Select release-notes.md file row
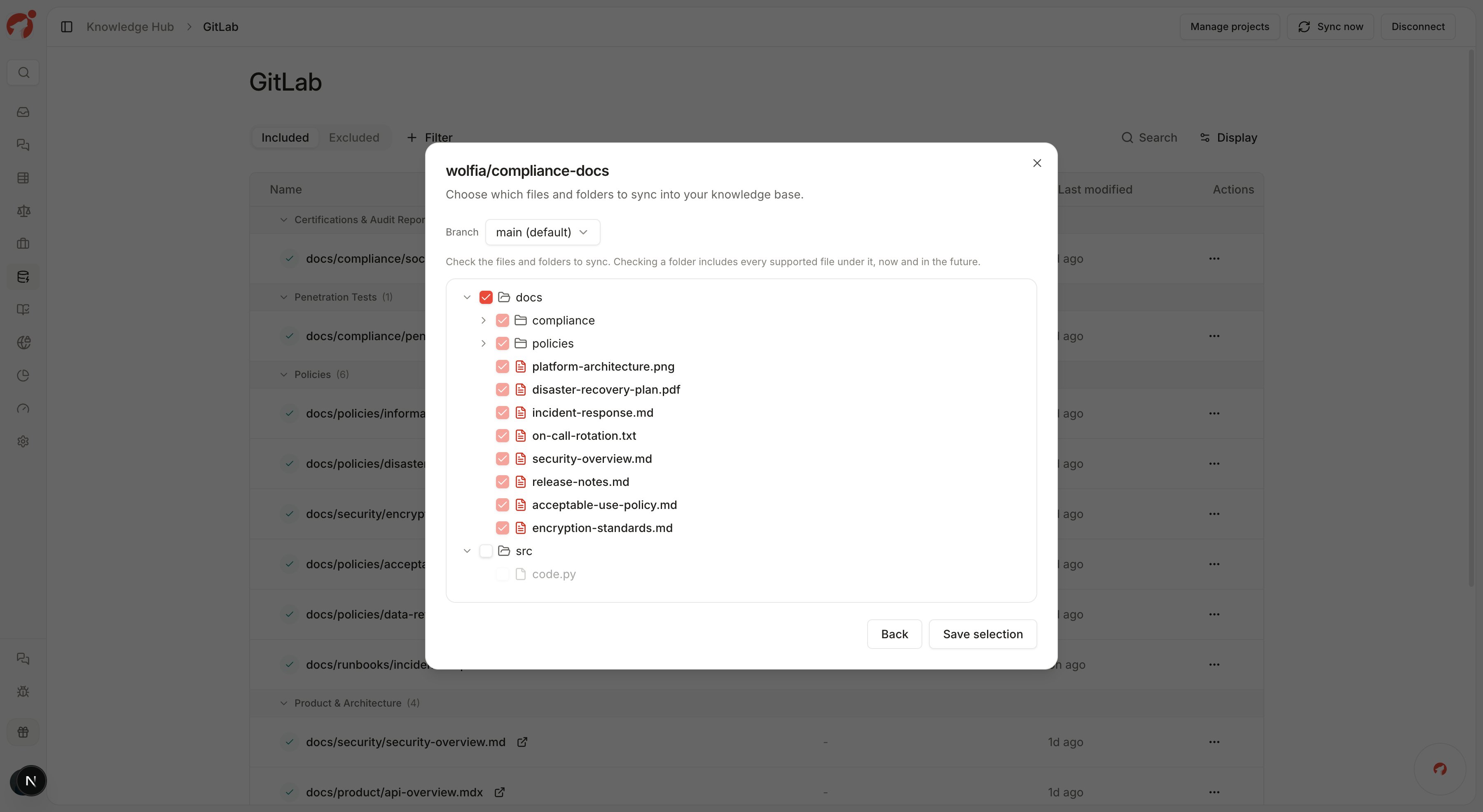The height and width of the screenshot is (812, 1483). (x=580, y=482)
